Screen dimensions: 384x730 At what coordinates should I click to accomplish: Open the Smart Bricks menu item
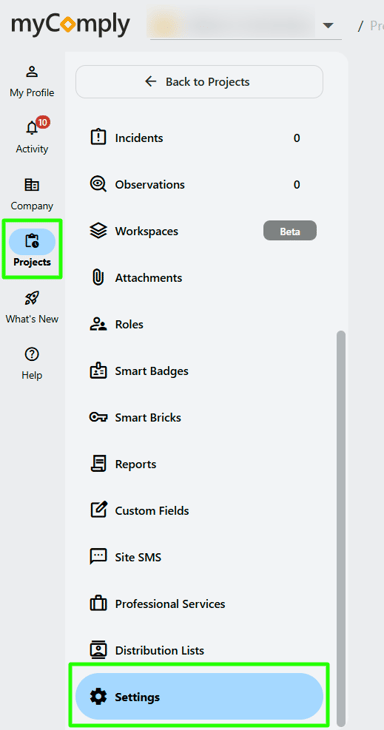coord(199,417)
